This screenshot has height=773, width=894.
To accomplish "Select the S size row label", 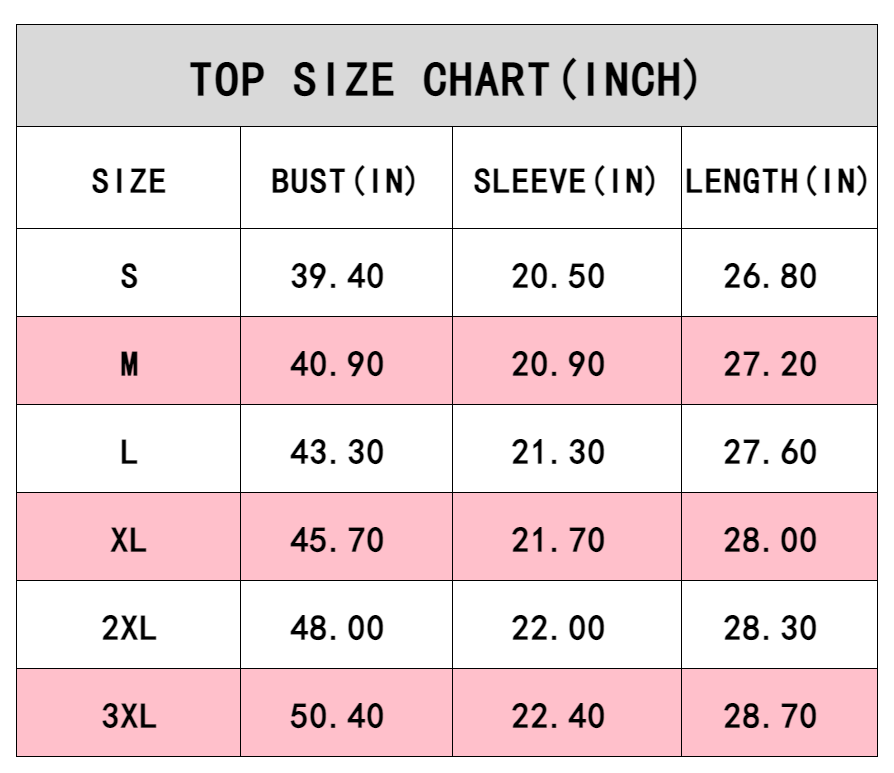I will tap(129, 276).
